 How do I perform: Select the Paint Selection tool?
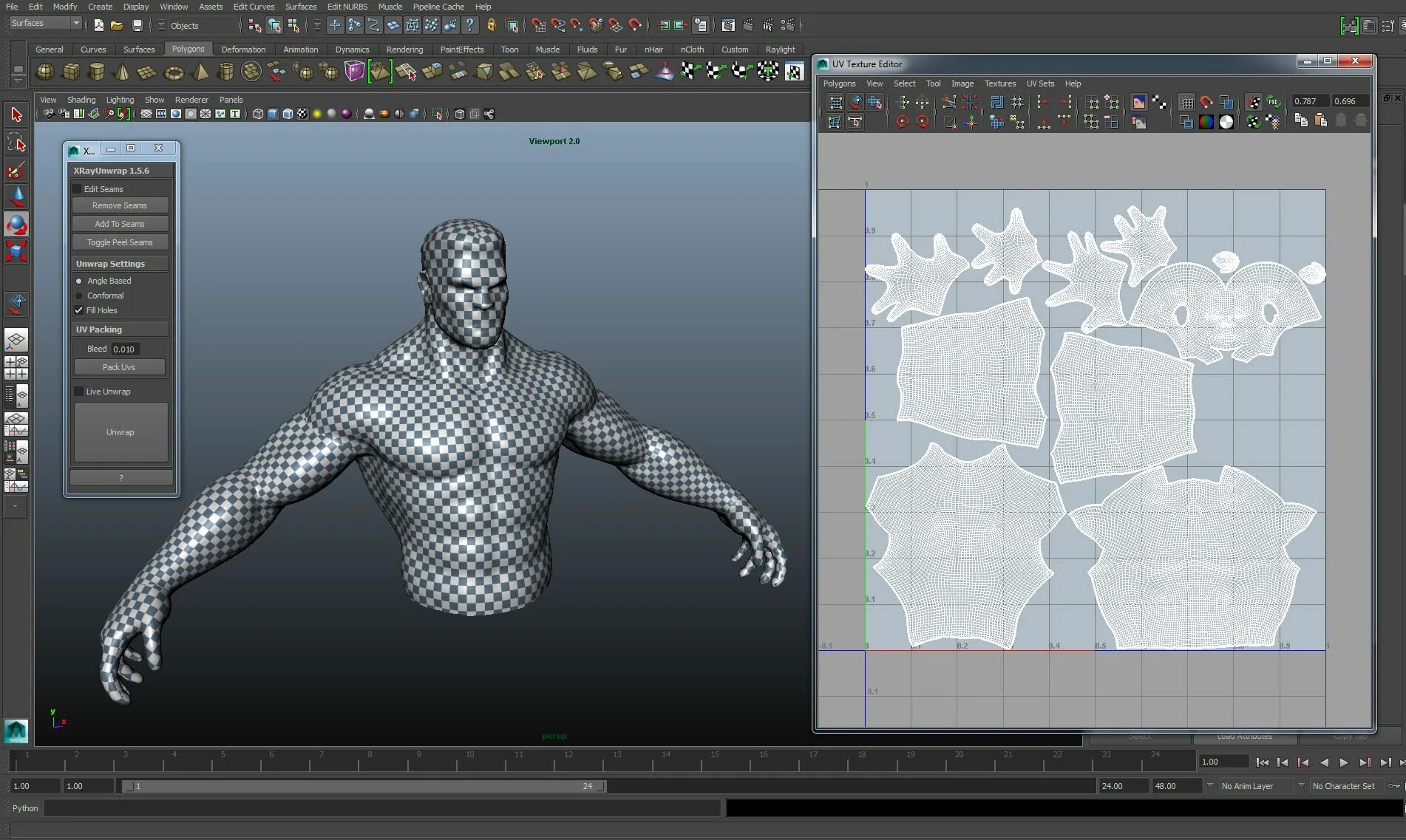(x=16, y=170)
